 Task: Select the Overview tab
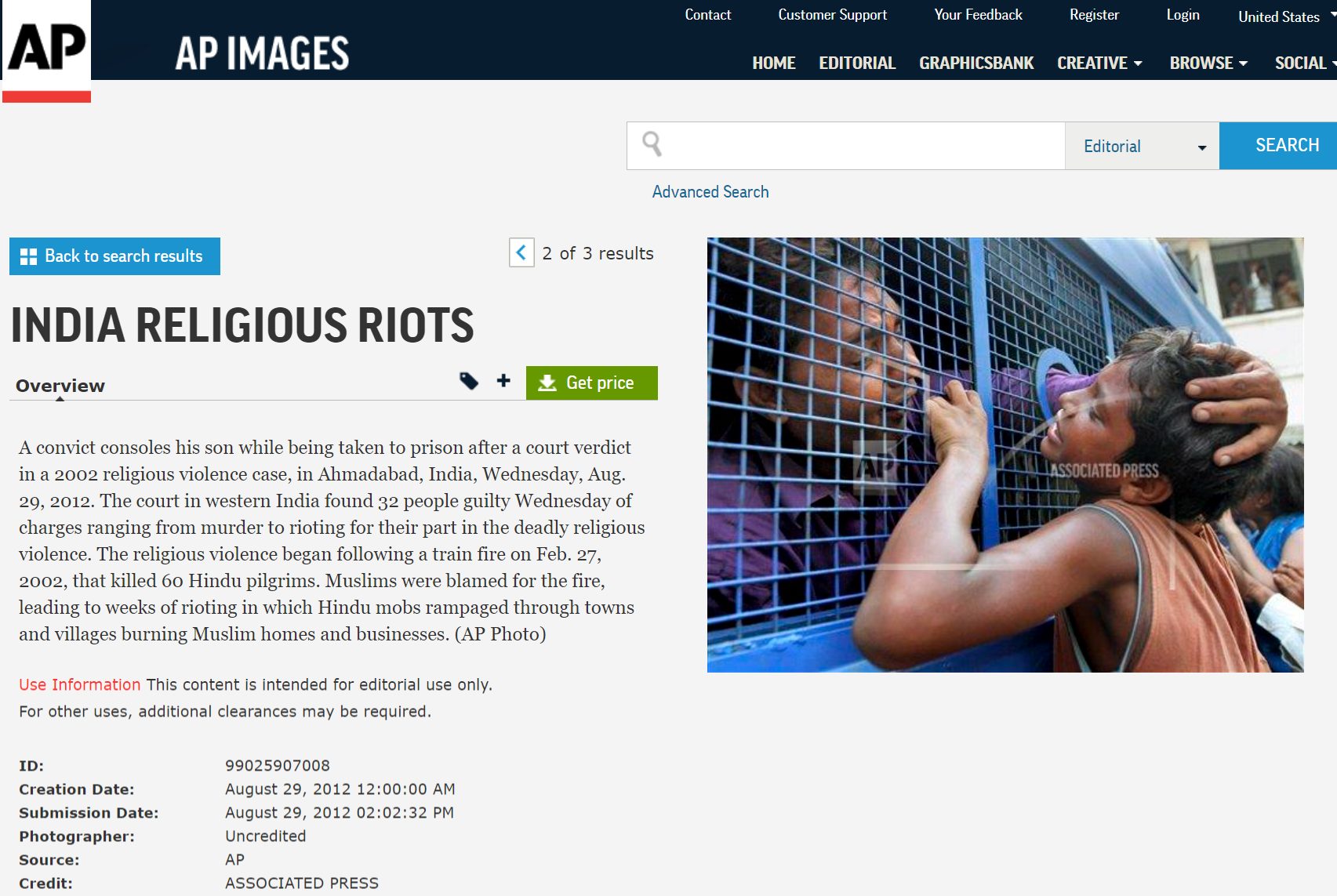60,386
